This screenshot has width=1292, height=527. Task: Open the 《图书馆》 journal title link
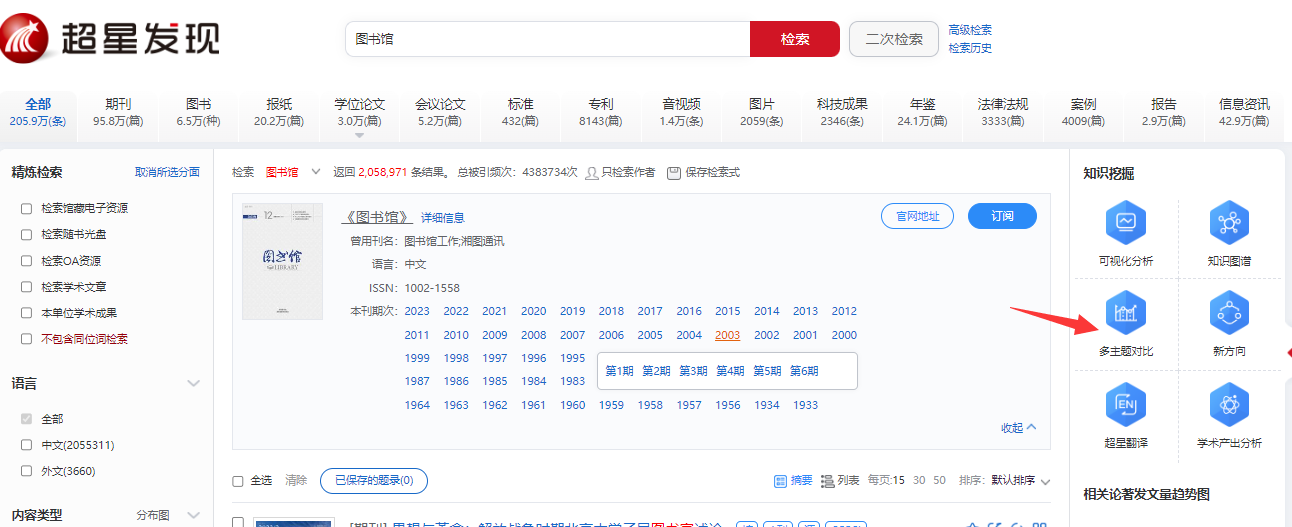pos(376,217)
